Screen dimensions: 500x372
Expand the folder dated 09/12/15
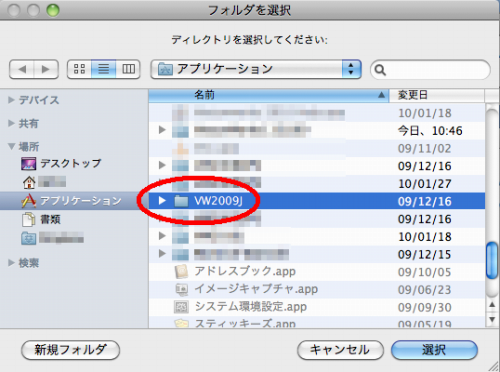tap(162, 254)
